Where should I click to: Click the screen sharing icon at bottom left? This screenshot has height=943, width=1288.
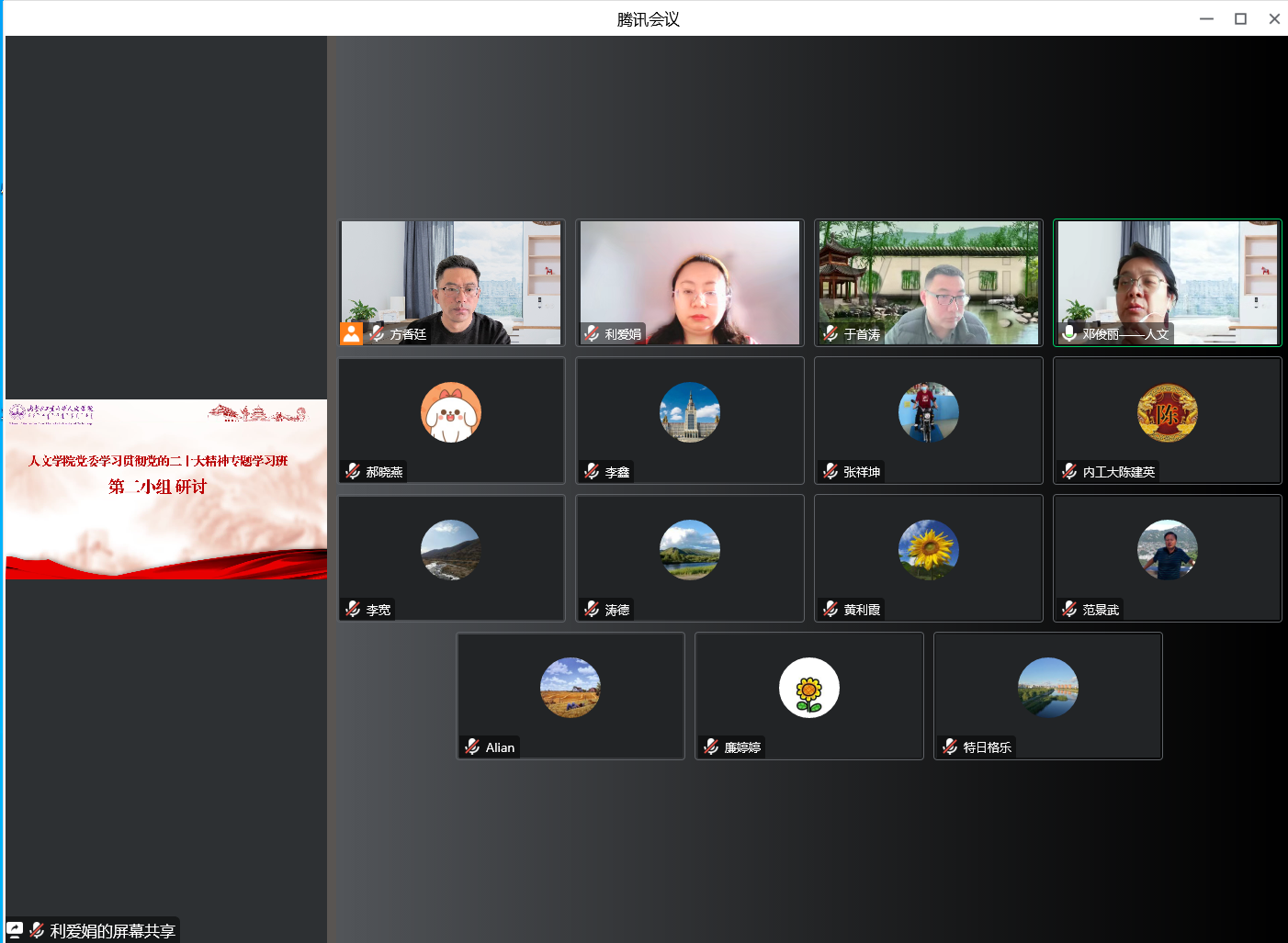[x=16, y=929]
